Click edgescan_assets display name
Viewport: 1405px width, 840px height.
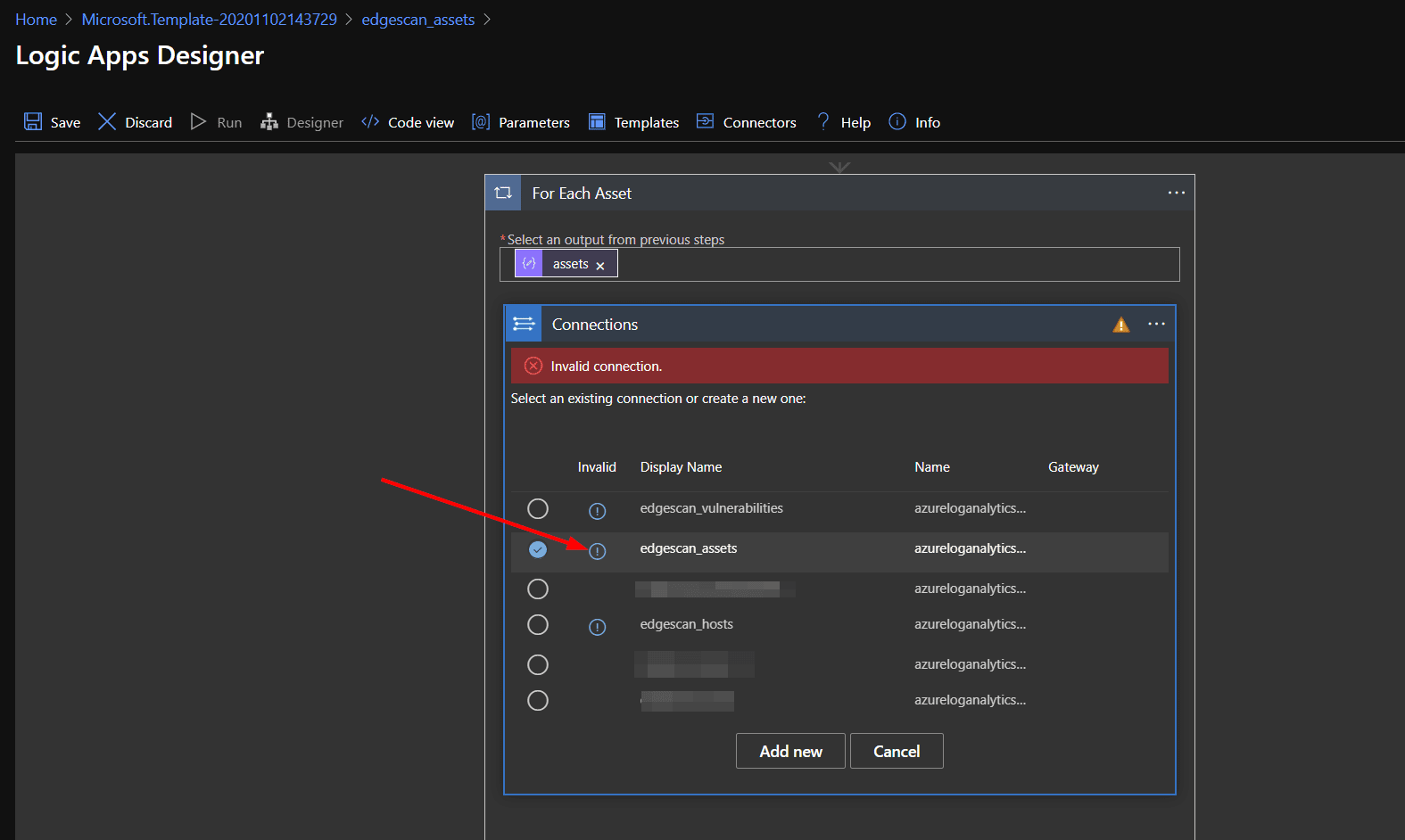coord(688,548)
